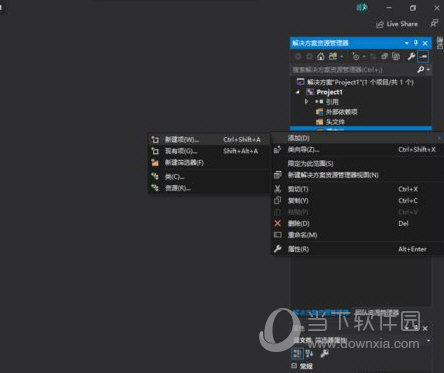The width and height of the screenshot is (444, 373).
Task: Open the Properties object selector dropdown
Action: click(x=428, y=341)
